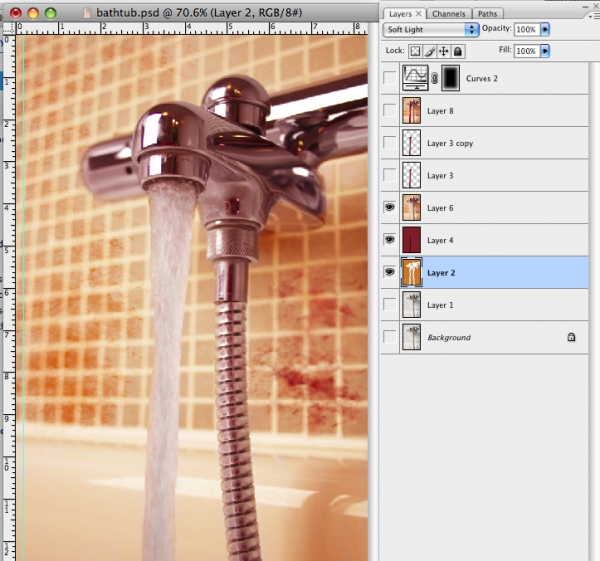The width and height of the screenshot is (600, 561).
Task: Select the Layer 1 name
Action: point(440,305)
